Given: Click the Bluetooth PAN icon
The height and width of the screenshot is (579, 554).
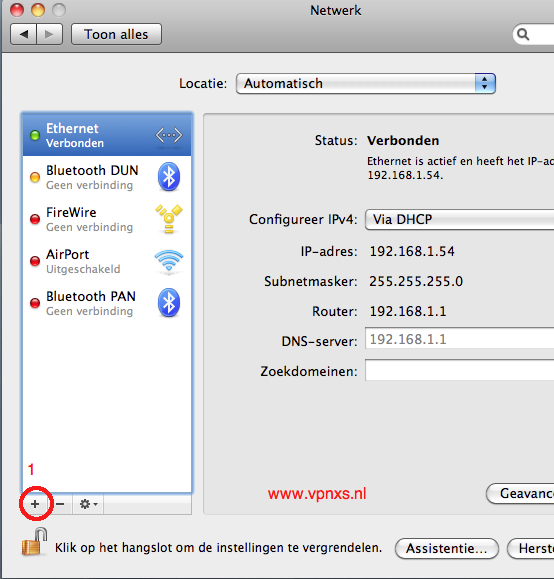Looking at the screenshot, I should point(169,303).
